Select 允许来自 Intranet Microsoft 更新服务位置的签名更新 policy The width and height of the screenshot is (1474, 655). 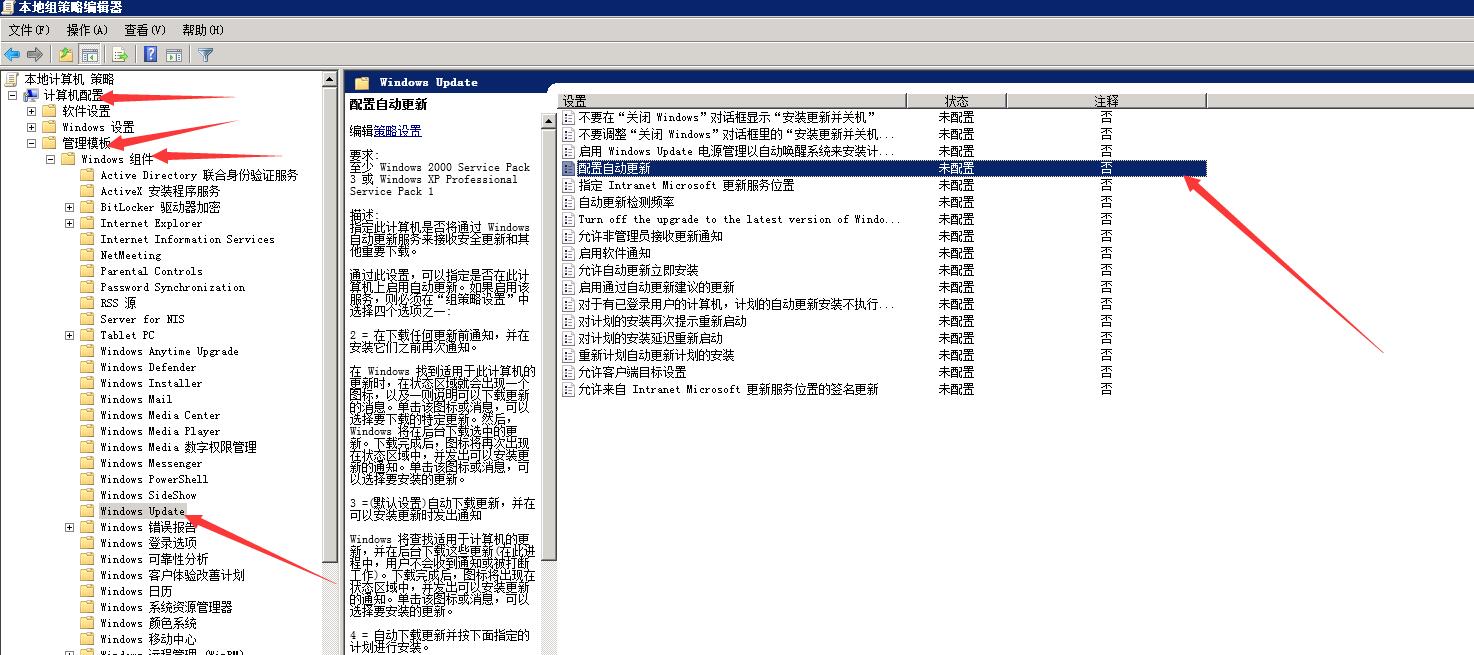pos(728,389)
